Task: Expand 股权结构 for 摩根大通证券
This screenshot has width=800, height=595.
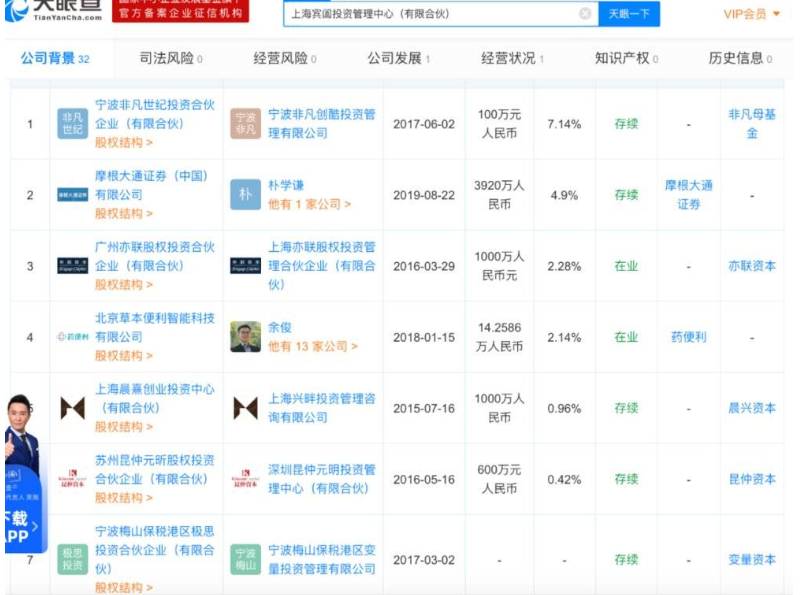Action: click(123, 213)
